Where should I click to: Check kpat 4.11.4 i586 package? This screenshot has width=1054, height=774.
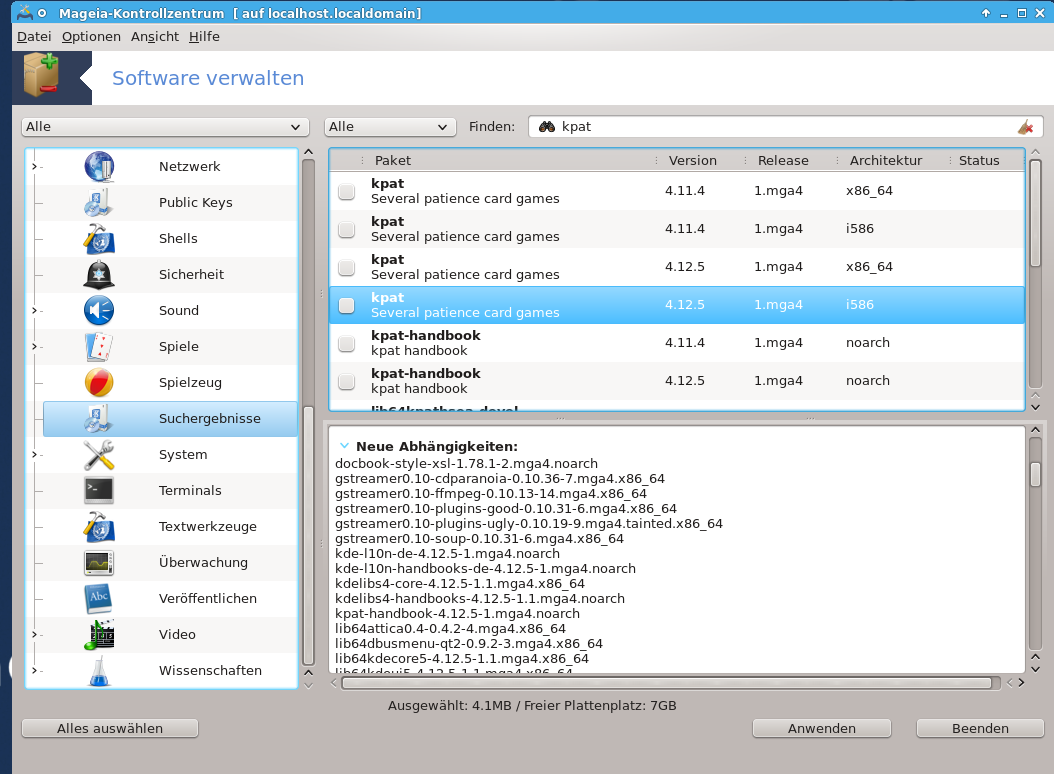click(x=346, y=229)
